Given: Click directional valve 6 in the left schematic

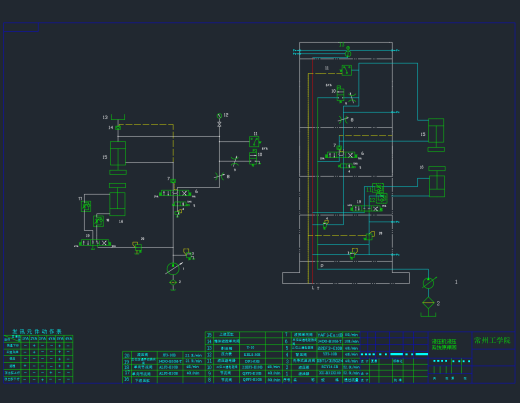Looking at the screenshot, I should point(175,193).
